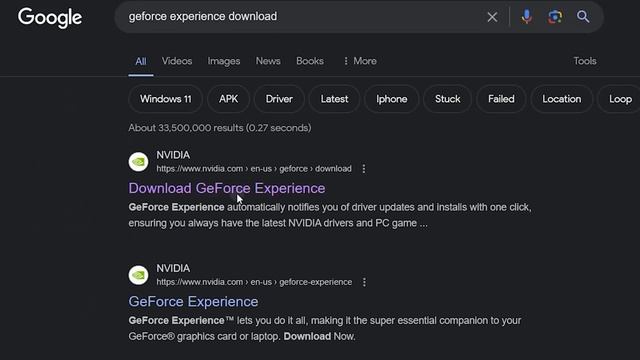Apply the Failed filter chip

[x=501, y=99]
